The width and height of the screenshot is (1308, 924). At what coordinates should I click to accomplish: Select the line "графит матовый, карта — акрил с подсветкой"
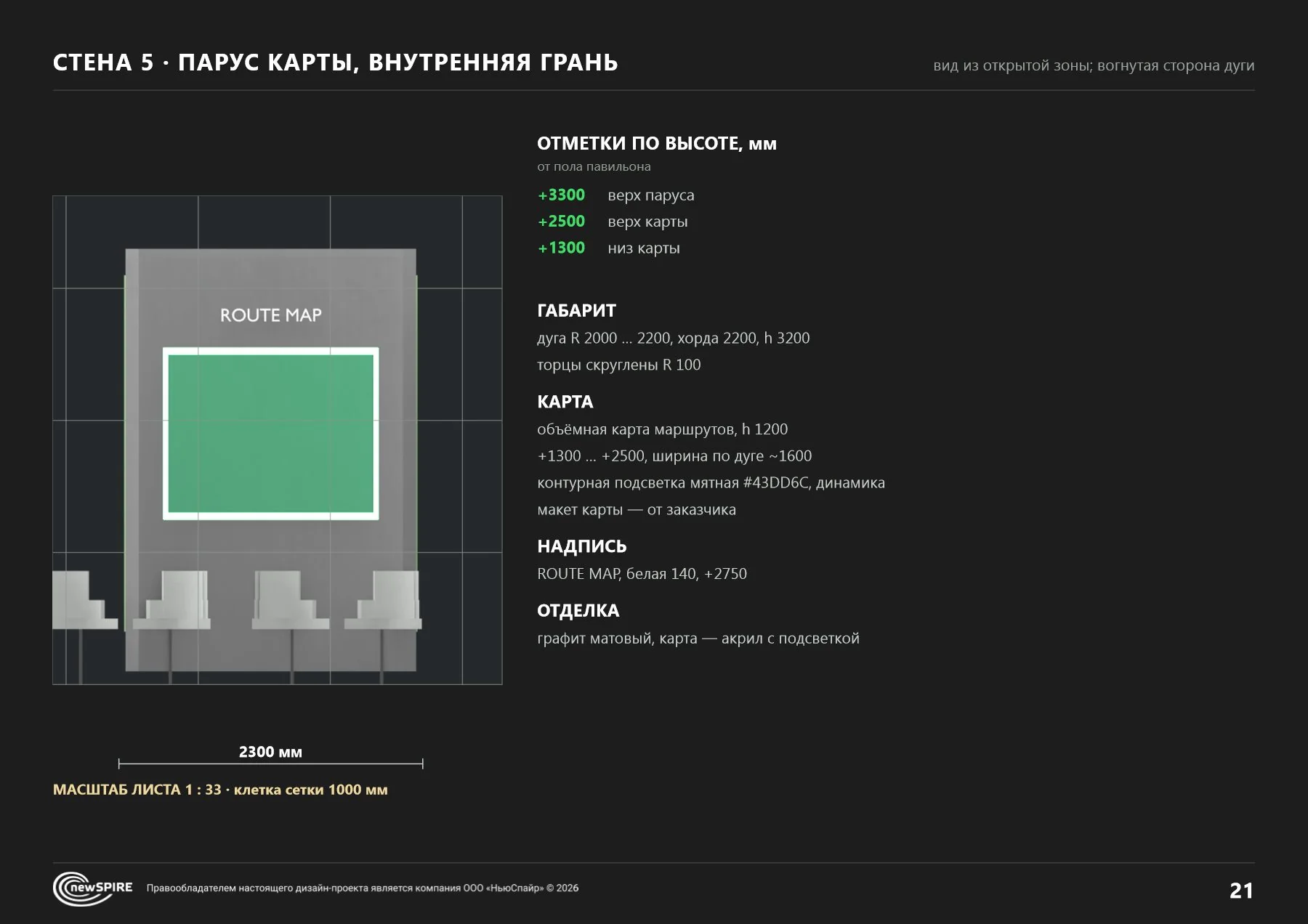point(698,639)
